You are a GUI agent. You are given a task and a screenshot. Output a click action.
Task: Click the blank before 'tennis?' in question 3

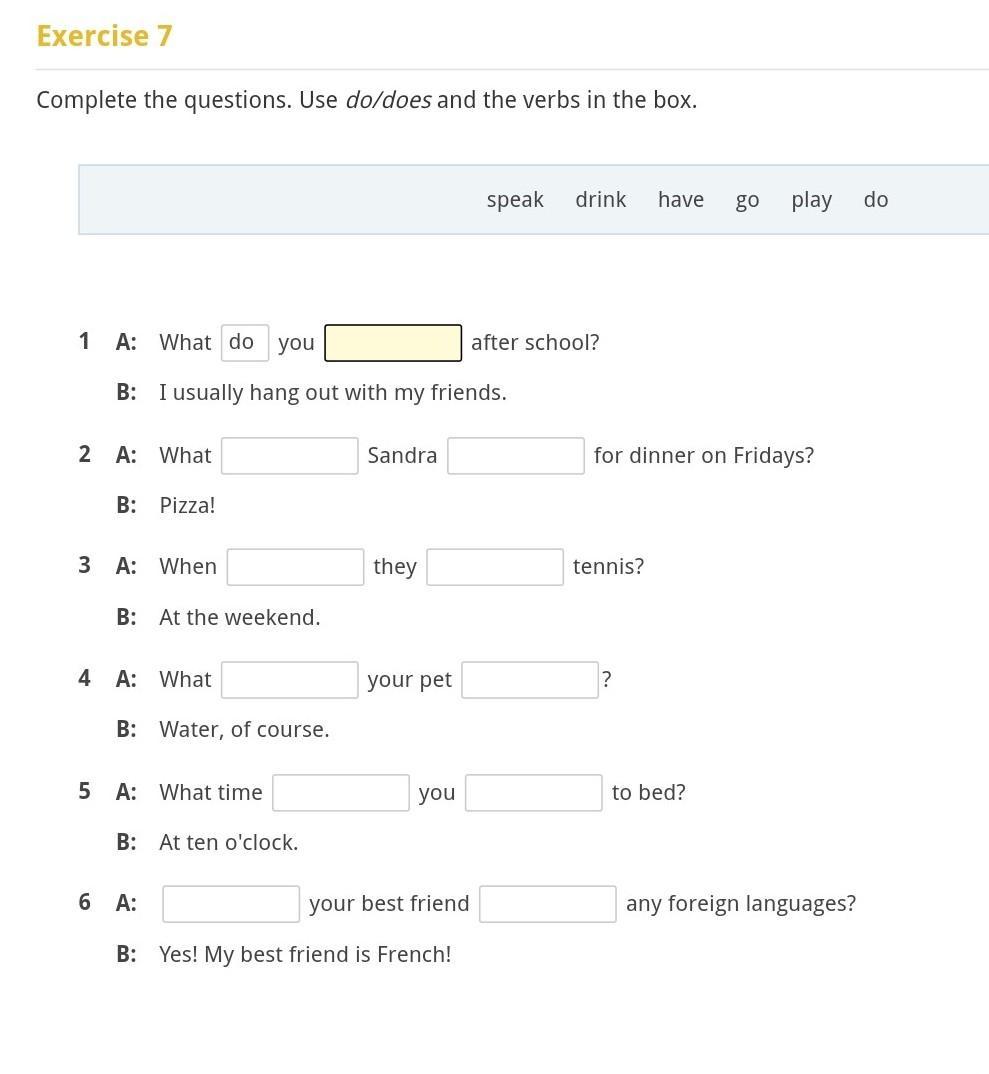point(494,566)
